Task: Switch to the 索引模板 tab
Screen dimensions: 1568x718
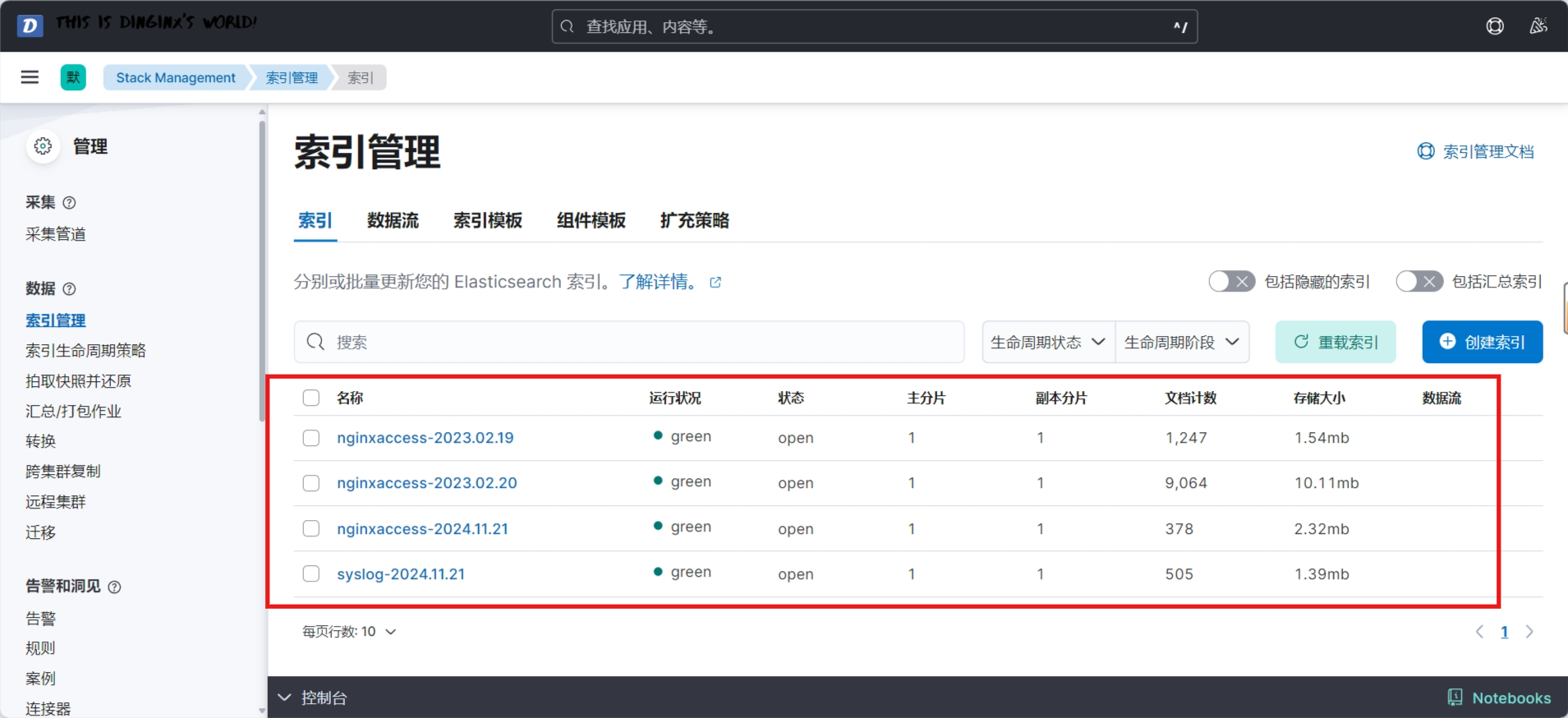Action: 488,220
